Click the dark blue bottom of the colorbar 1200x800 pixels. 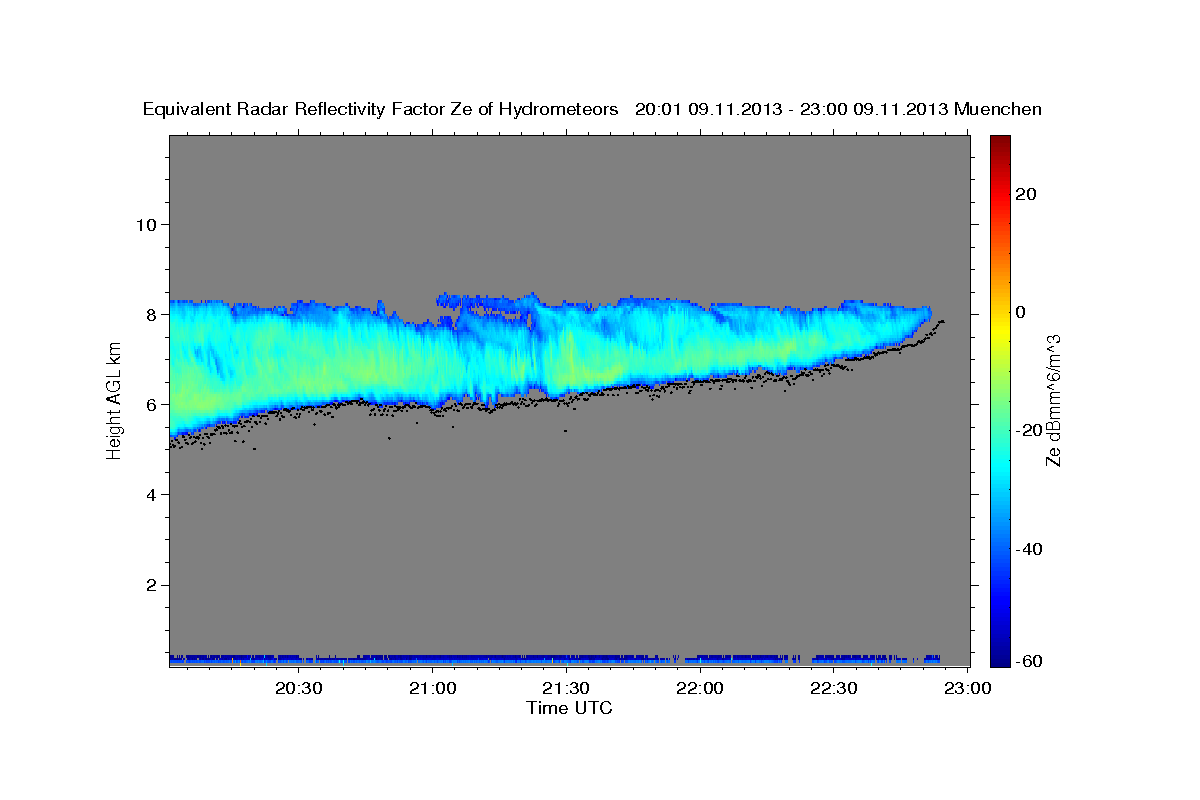(1001, 658)
